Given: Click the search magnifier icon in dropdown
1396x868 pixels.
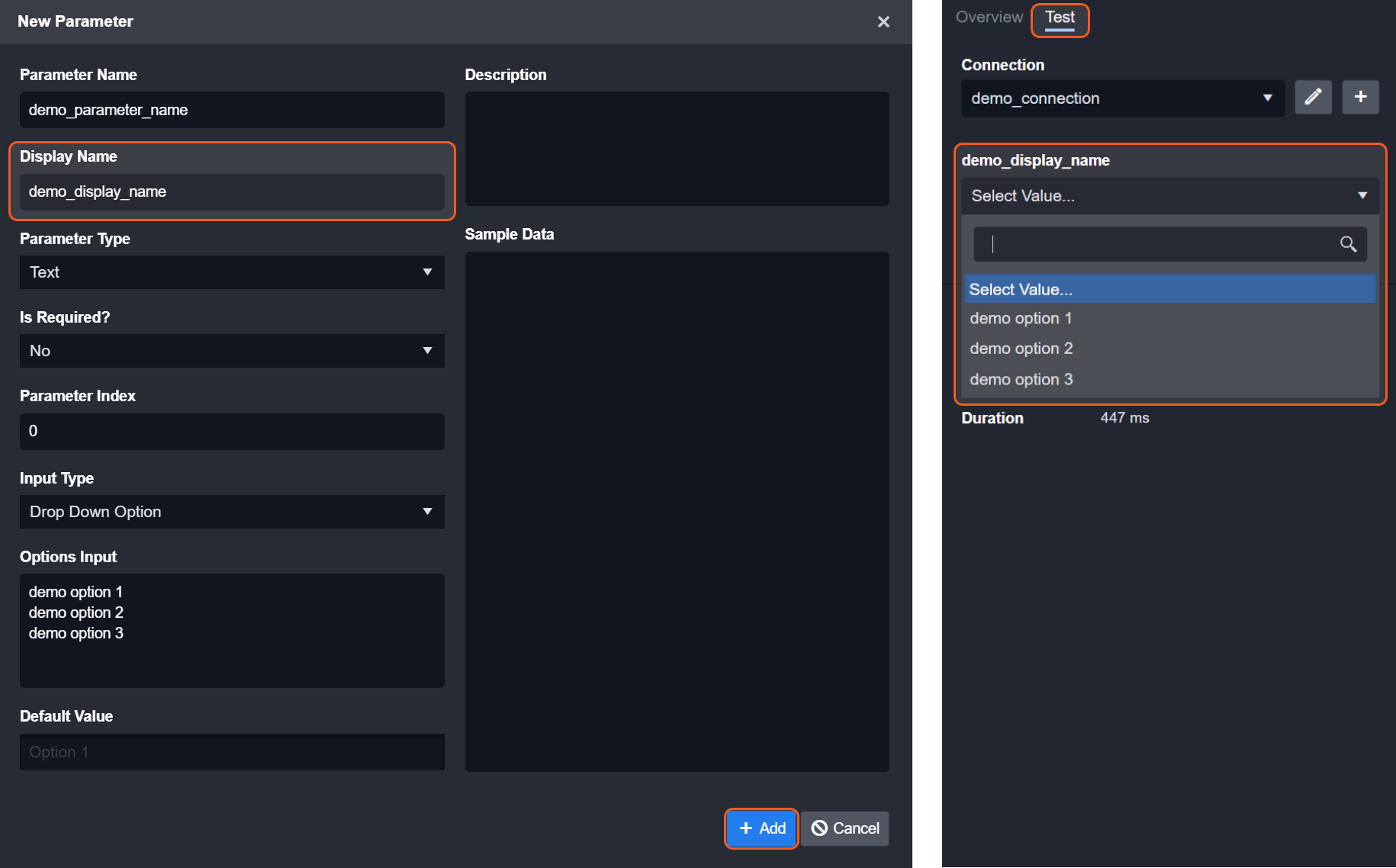Looking at the screenshot, I should pyautogui.click(x=1348, y=244).
